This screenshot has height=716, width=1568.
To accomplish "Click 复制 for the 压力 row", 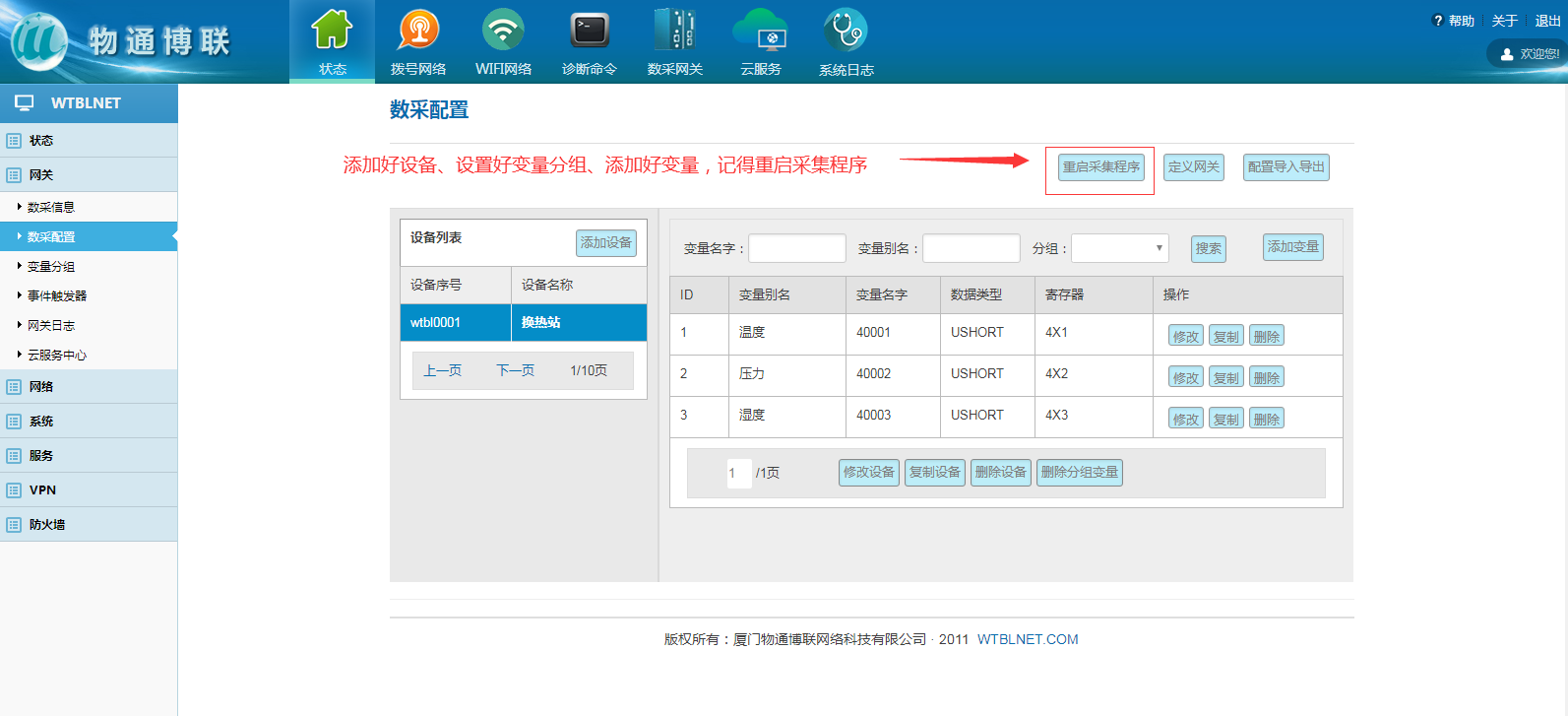I will coord(1226,377).
